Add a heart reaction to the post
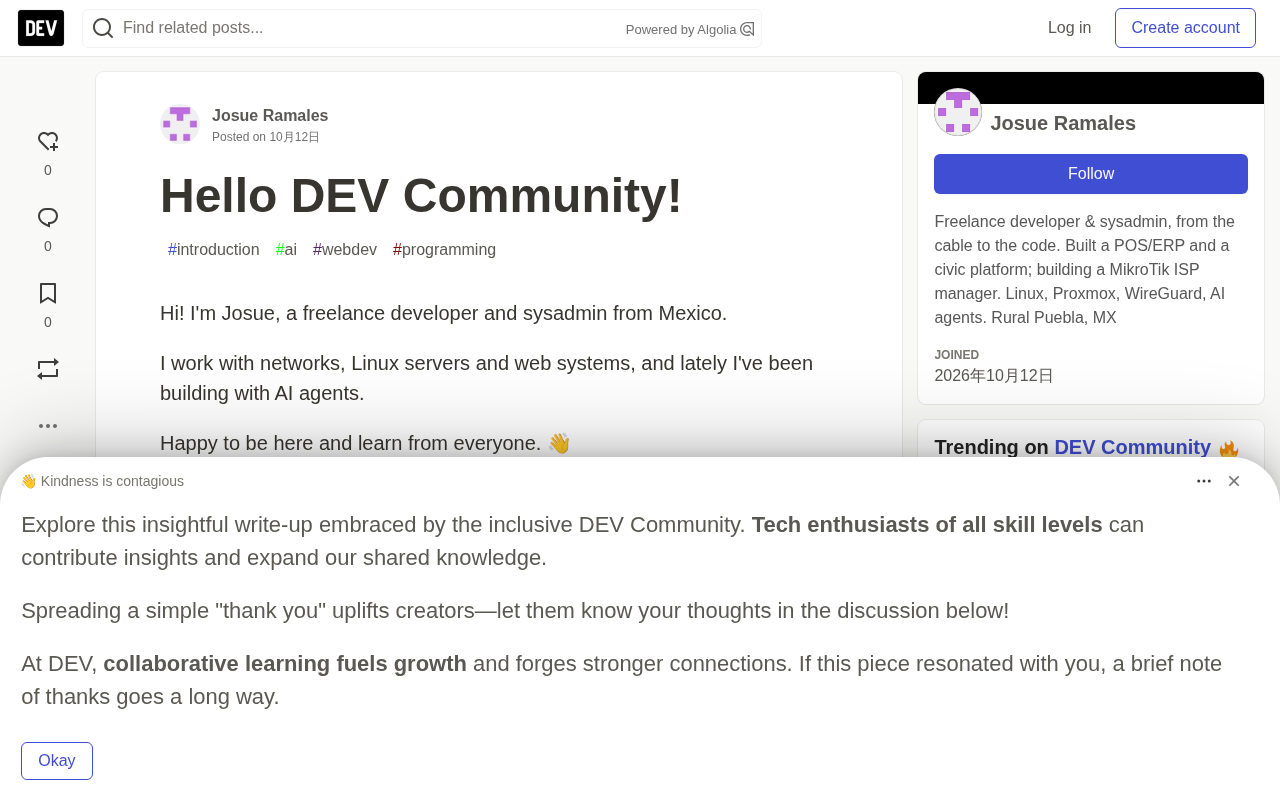The height and width of the screenshot is (800, 1280). 48,142
